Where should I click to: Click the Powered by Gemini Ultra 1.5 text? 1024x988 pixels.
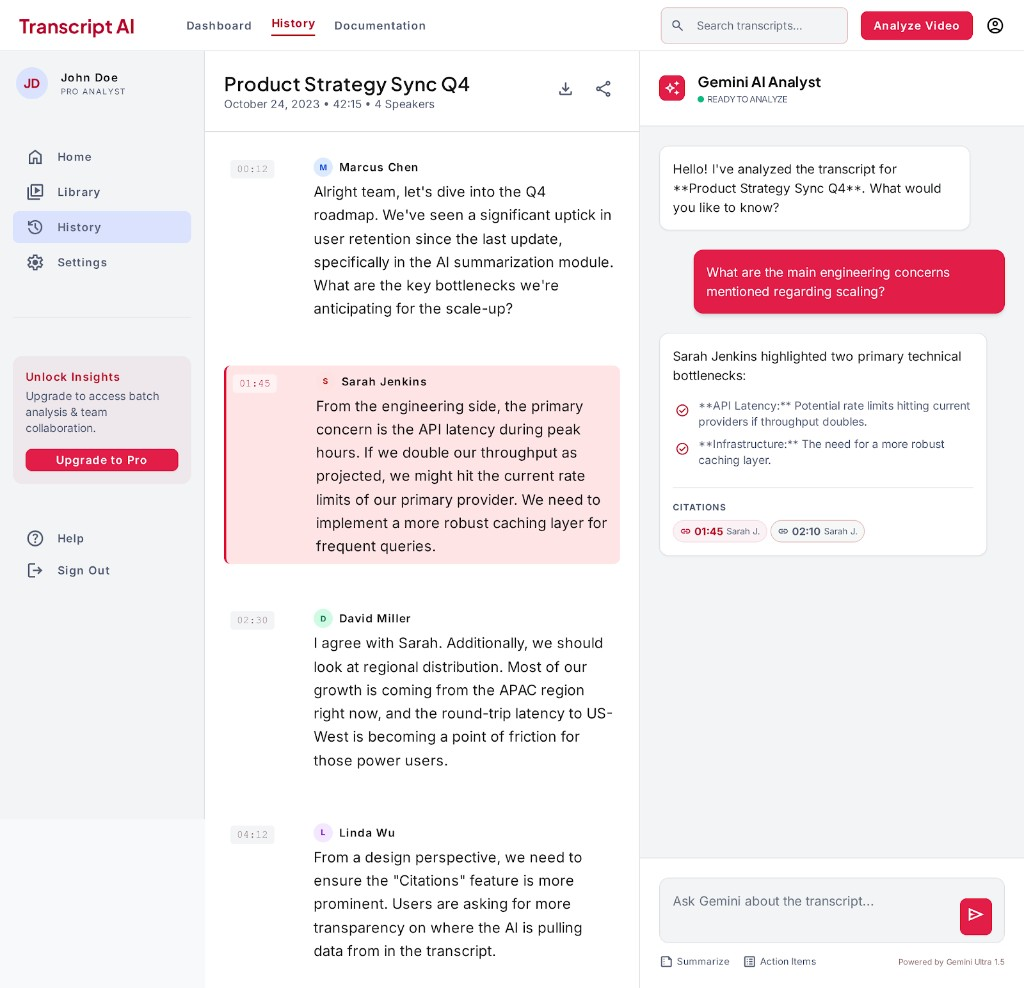[951, 962]
